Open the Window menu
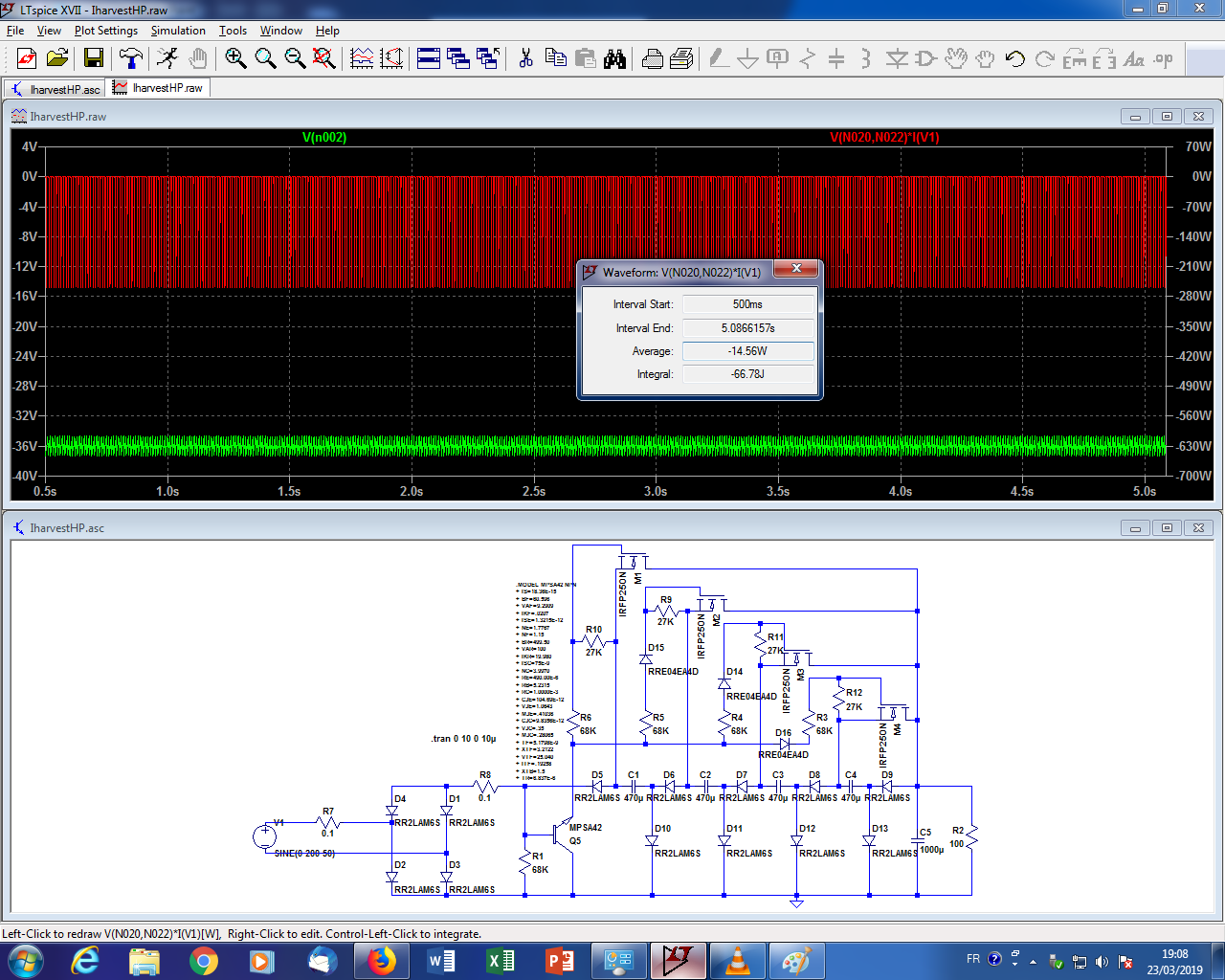The image size is (1225, 980). 281,31
